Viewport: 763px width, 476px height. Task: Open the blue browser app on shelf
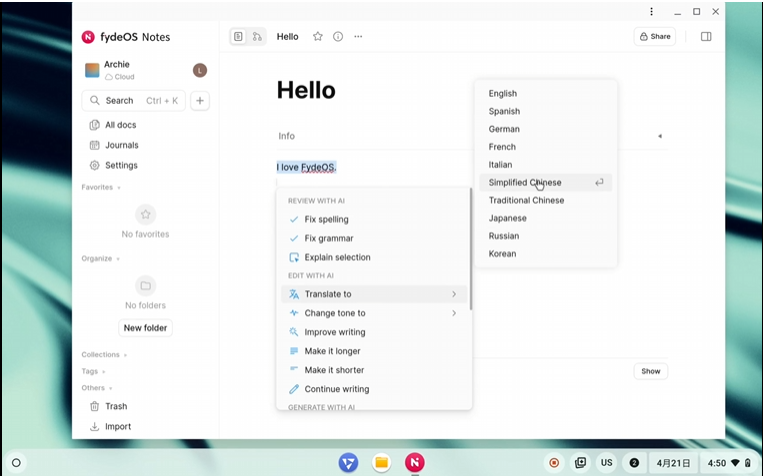pyautogui.click(x=348, y=462)
